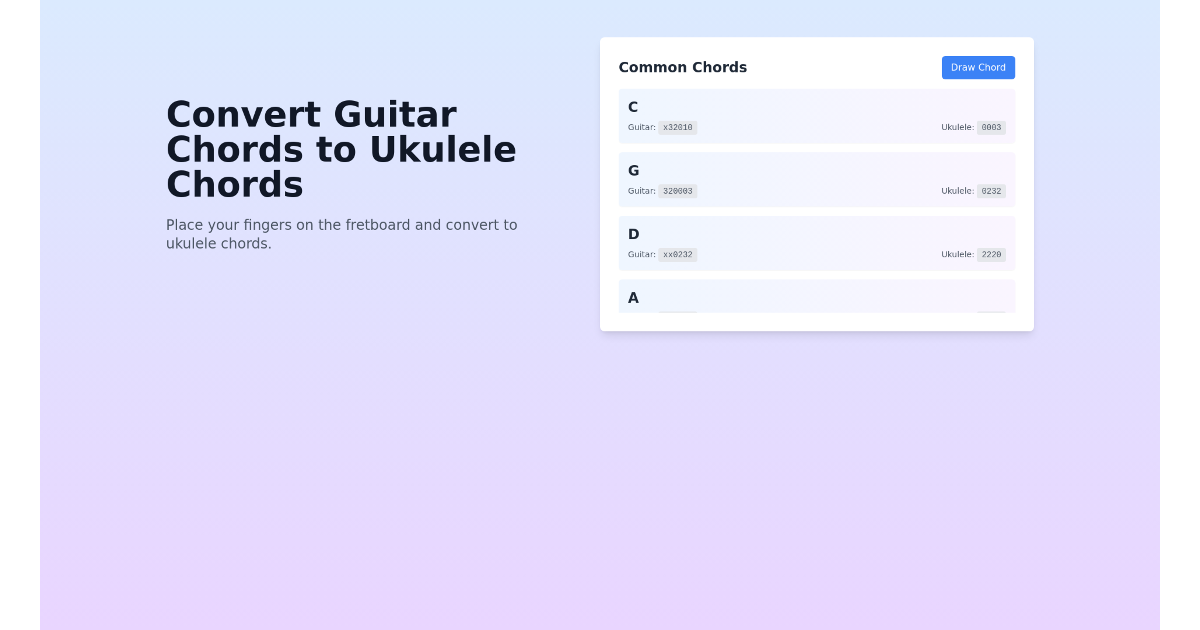Click the bold D chord label
1200x630 pixels.
[x=633, y=234]
